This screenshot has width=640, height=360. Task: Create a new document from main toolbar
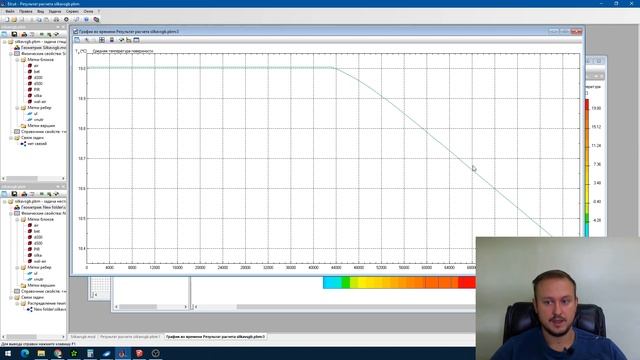pos(7,19)
